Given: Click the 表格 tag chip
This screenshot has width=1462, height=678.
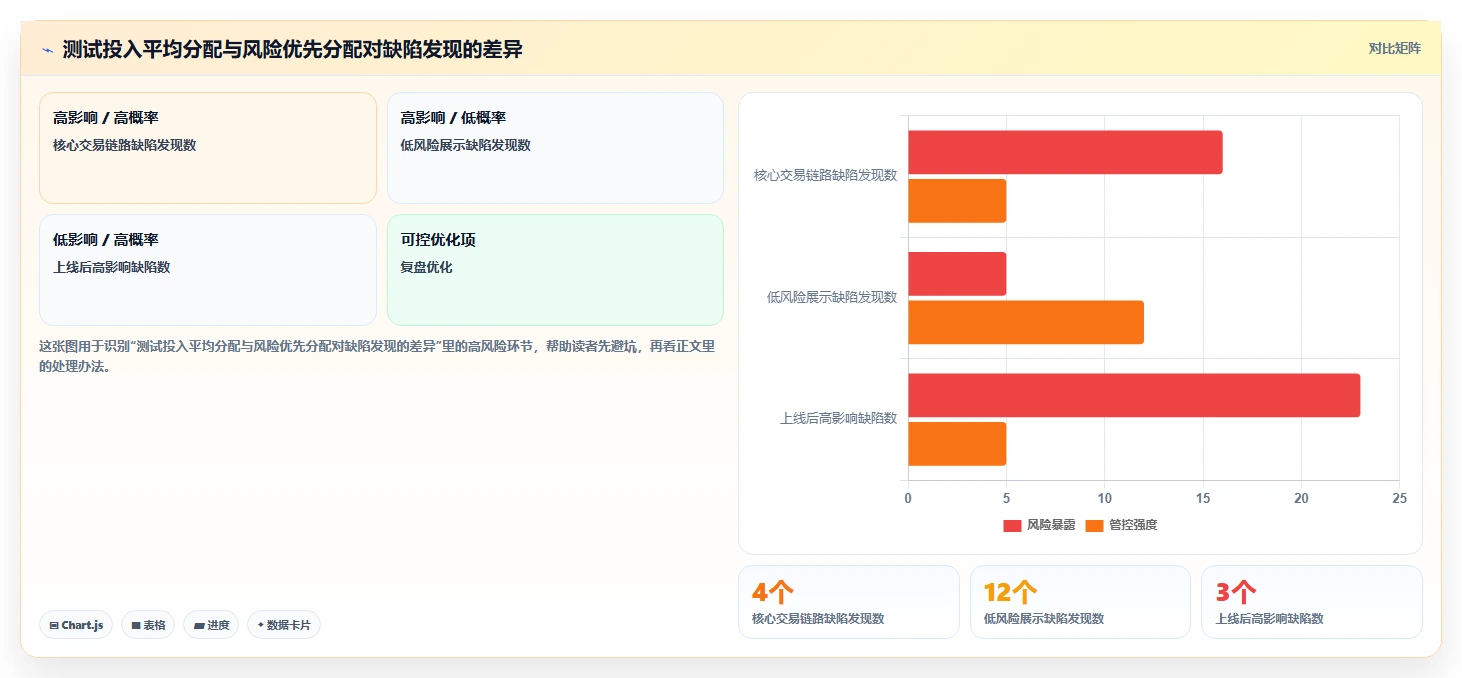Looking at the screenshot, I should tap(148, 625).
